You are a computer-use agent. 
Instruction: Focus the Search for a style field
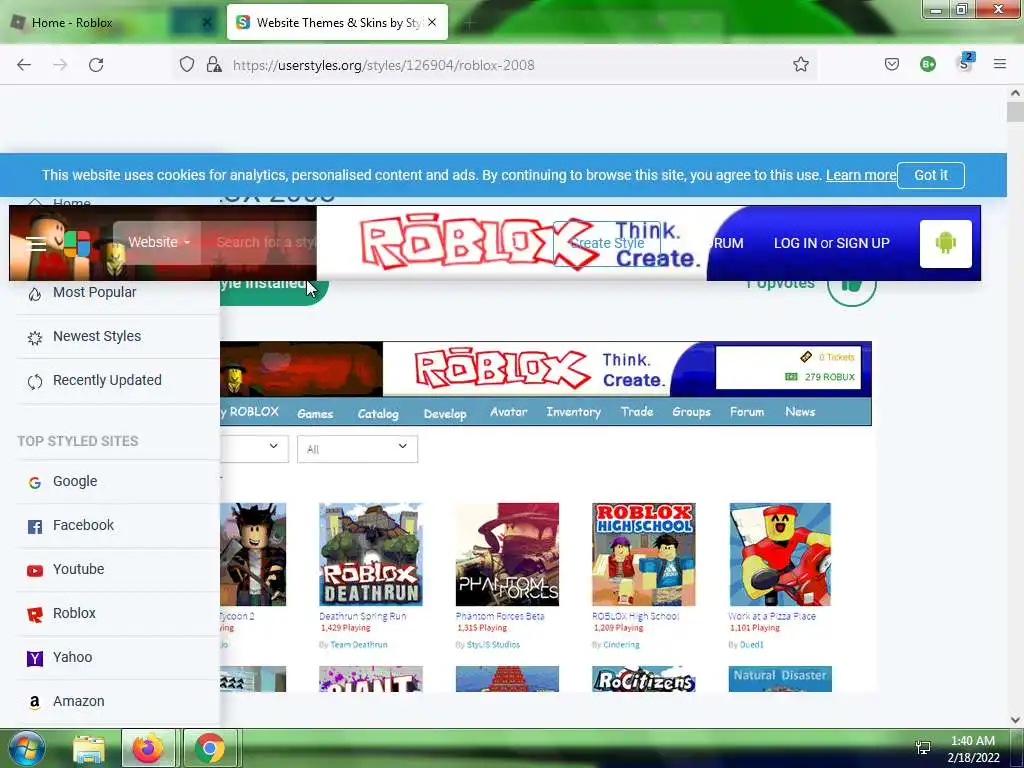pos(265,242)
